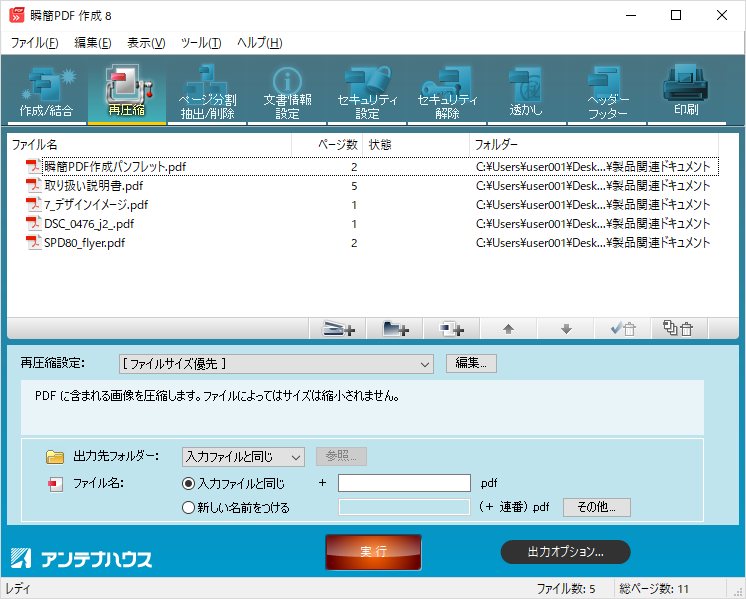
Task: Open the 印刷 print tool
Action: (x=687, y=91)
